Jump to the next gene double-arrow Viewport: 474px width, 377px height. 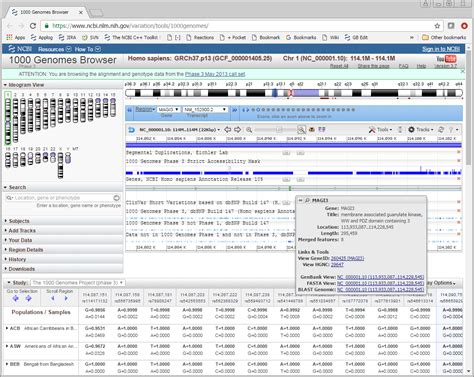point(235,110)
